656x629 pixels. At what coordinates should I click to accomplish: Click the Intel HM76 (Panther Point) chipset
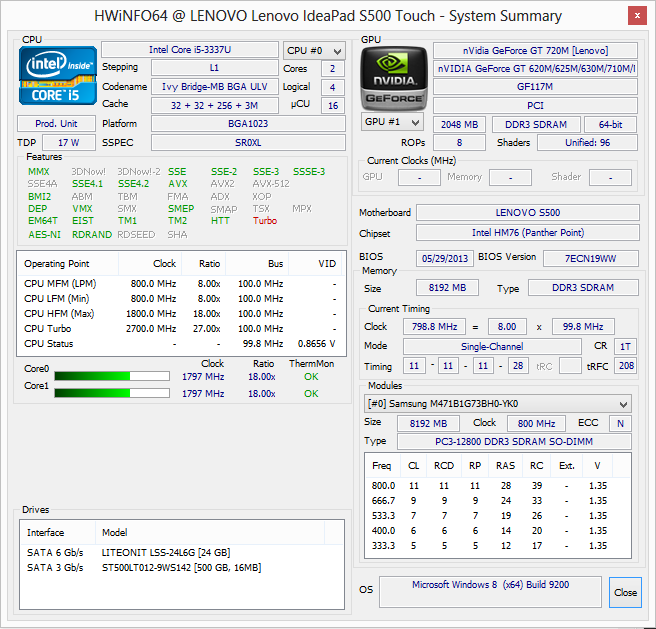click(x=528, y=233)
